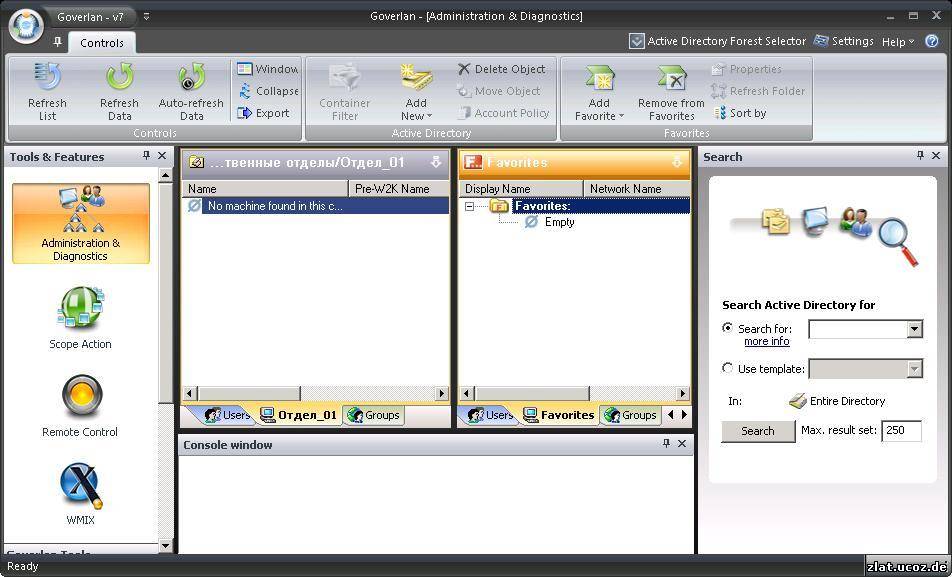Click the Refresh Data icon
Viewport: 952px width, 577px height.
119,78
